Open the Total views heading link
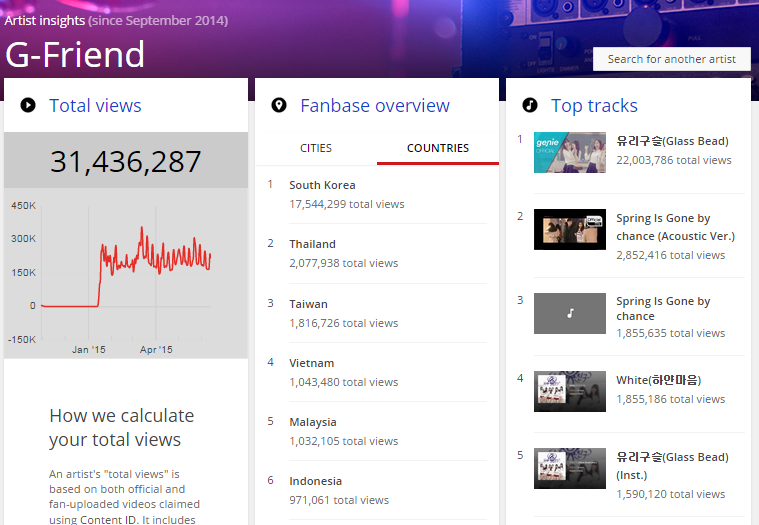Screen dimensions: 759x525 tap(95, 105)
